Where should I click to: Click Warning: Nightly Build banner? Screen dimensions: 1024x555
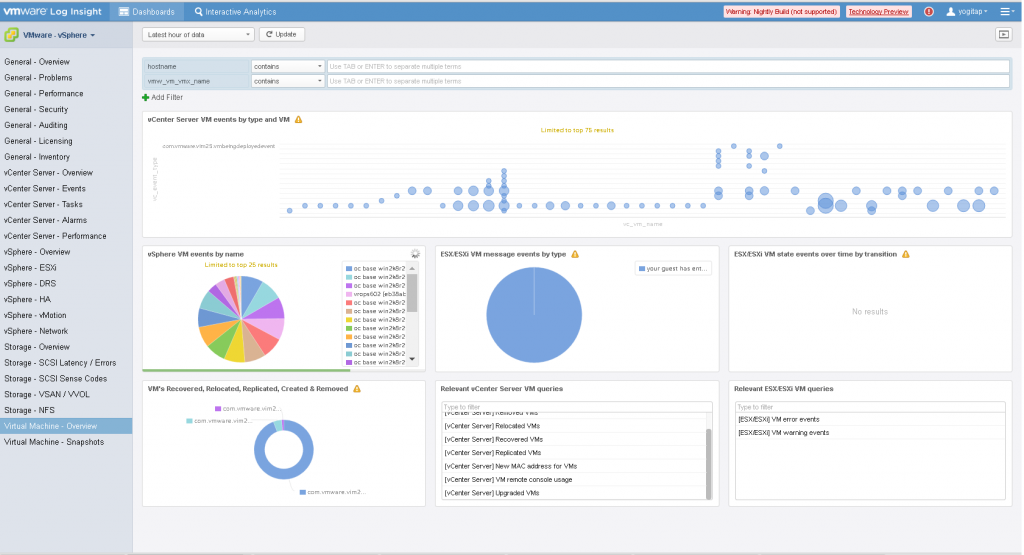point(781,12)
